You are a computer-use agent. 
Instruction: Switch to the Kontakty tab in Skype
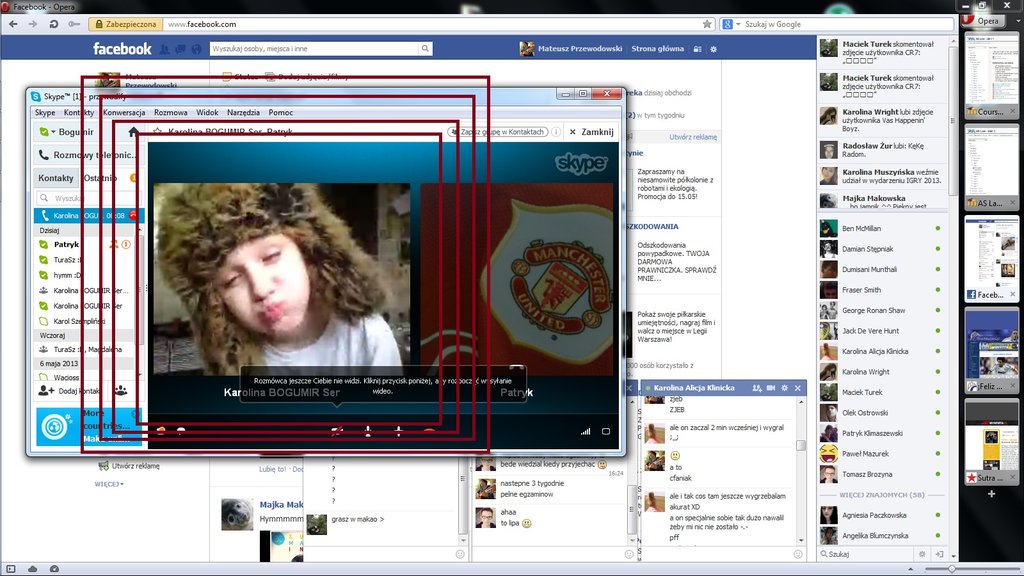coord(56,178)
